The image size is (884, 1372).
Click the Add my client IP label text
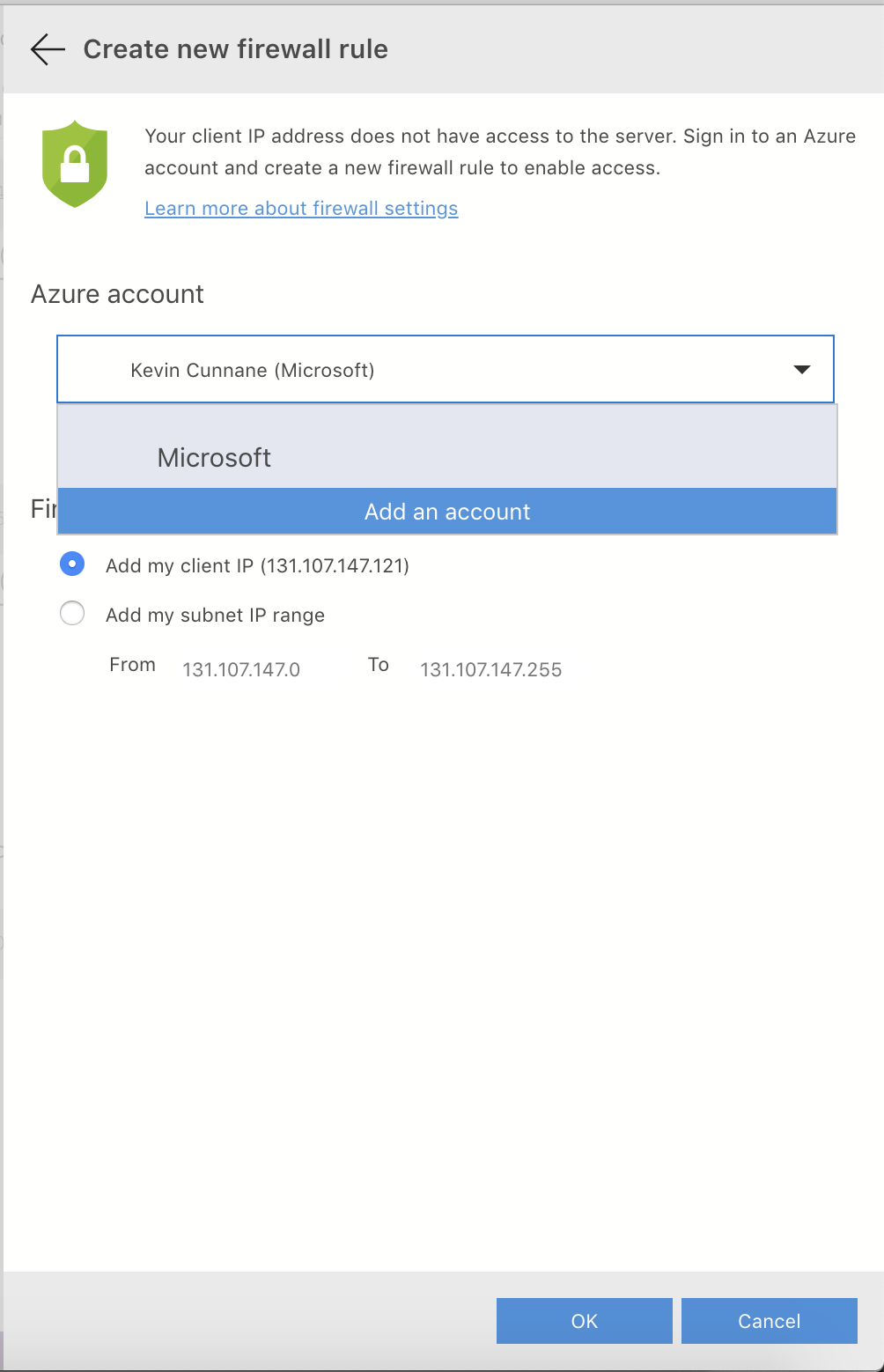click(257, 565)
